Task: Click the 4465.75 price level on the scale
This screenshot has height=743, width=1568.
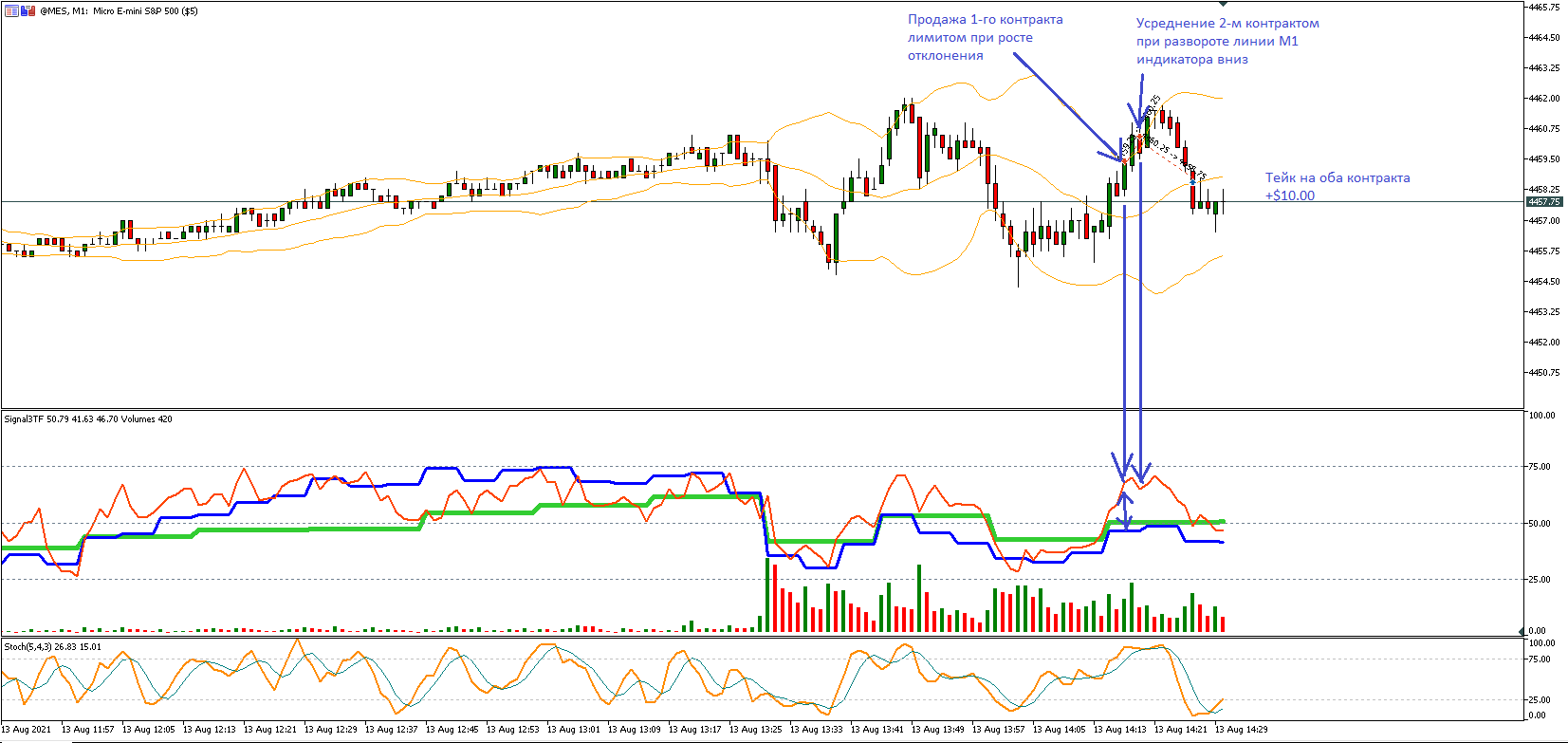Action: [x=1544, y=7]
